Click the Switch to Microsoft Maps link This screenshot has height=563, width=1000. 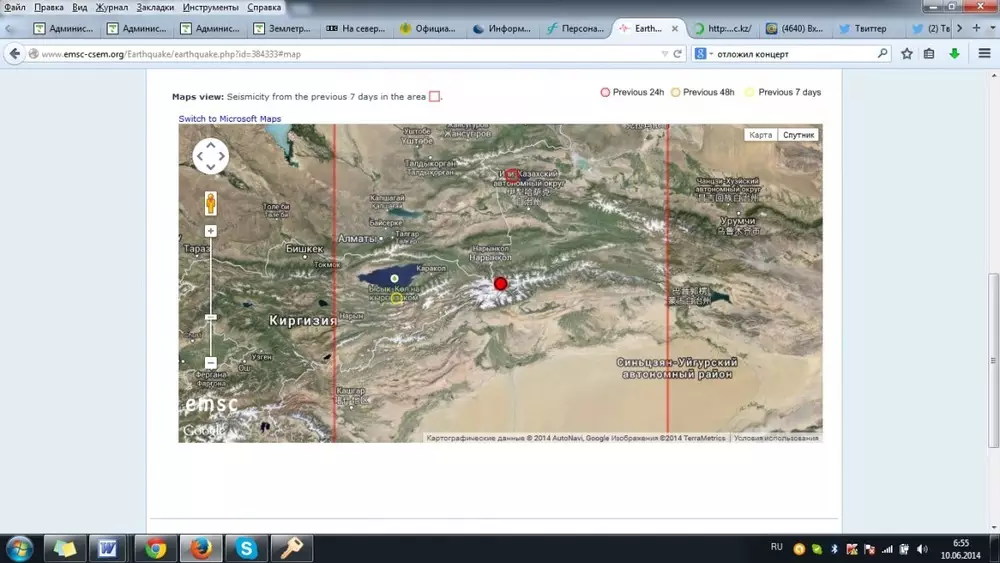230,119
